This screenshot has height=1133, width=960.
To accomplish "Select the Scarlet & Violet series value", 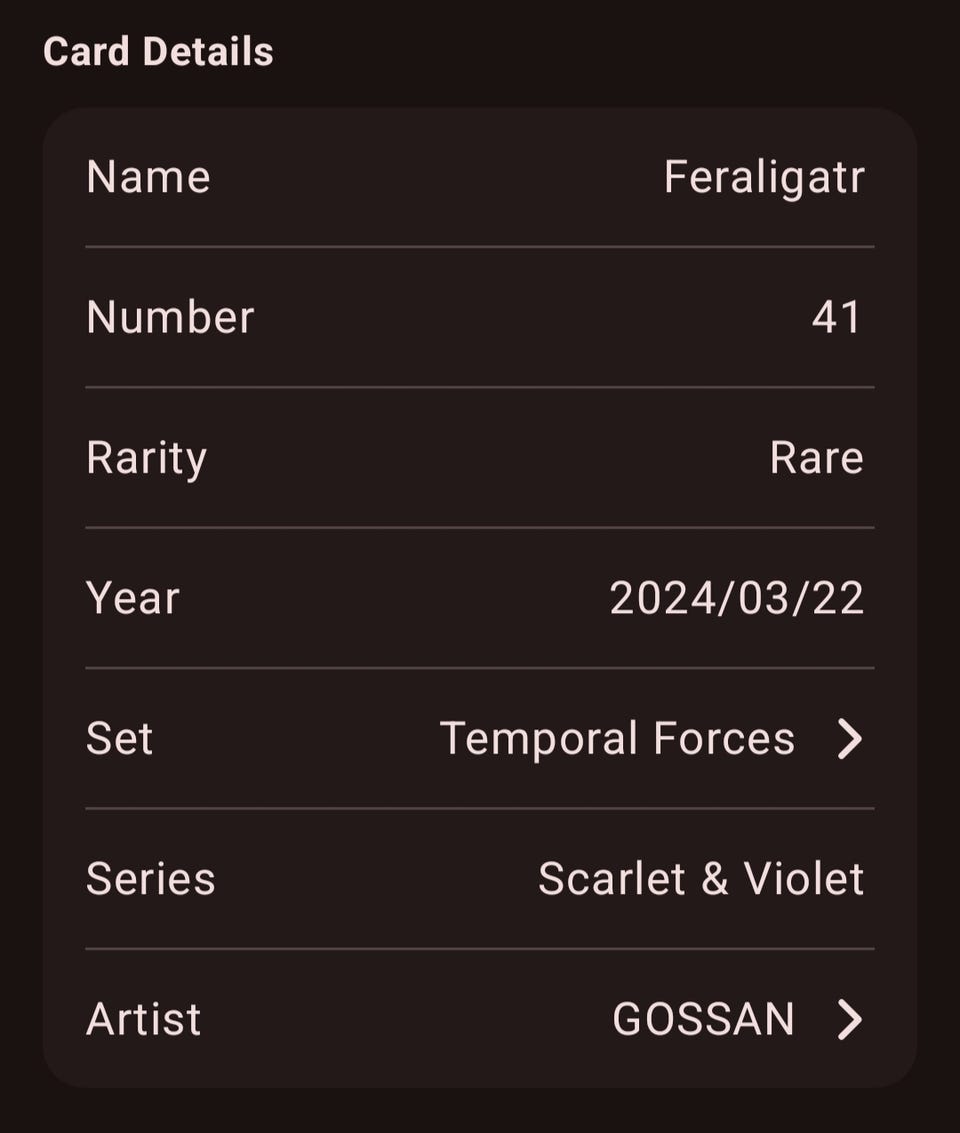I will tap(700, 879).
